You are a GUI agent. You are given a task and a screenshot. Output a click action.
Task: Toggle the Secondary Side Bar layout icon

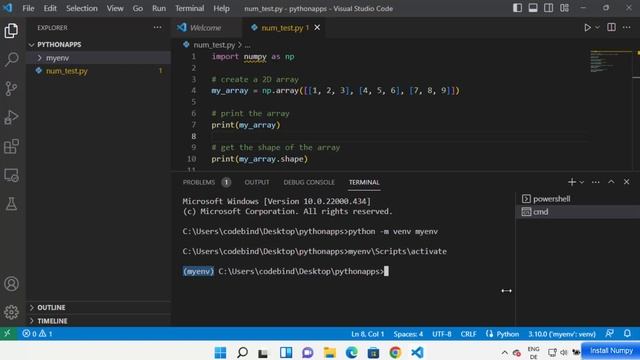pyautogui.click(x=548, y=8)
